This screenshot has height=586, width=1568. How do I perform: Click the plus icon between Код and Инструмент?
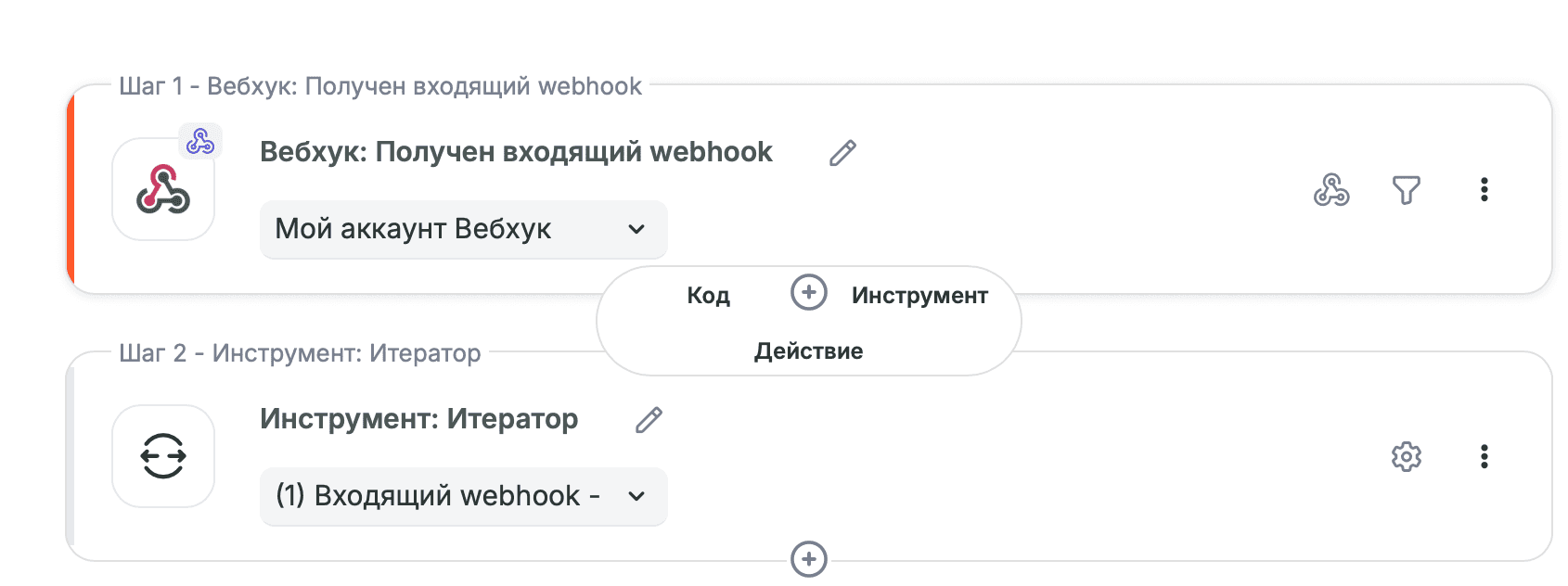(809, 292)
